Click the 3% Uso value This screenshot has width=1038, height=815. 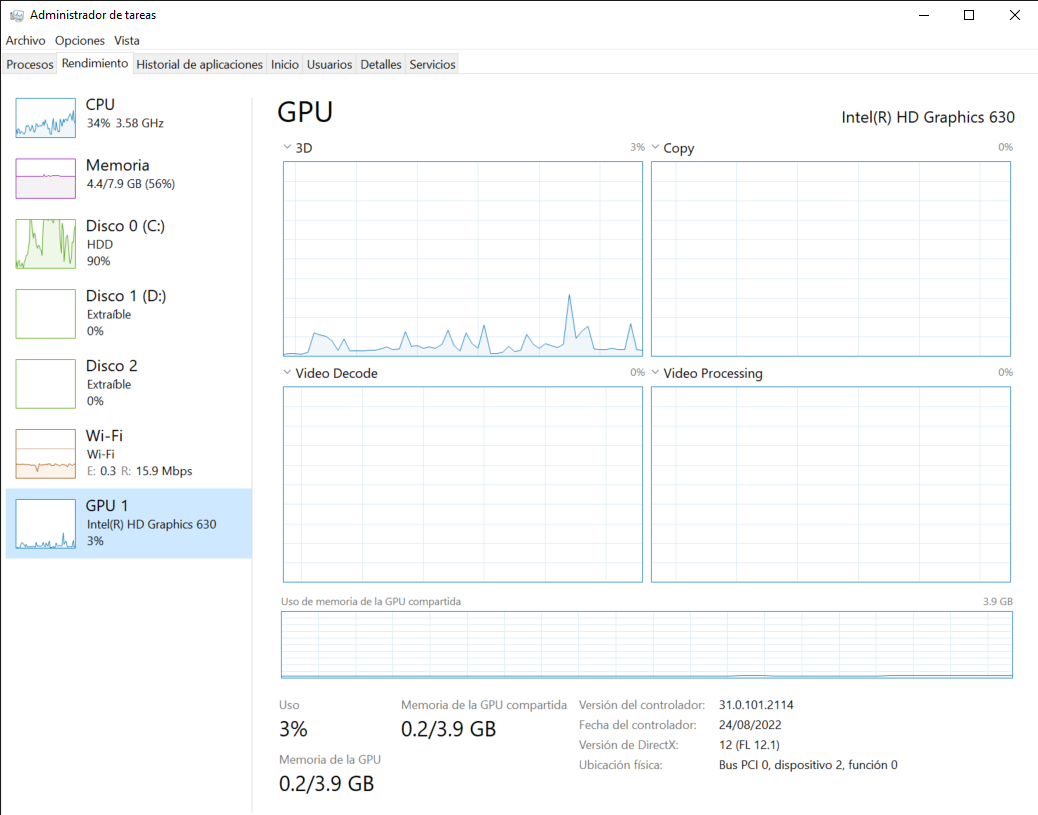pos(293,729)
